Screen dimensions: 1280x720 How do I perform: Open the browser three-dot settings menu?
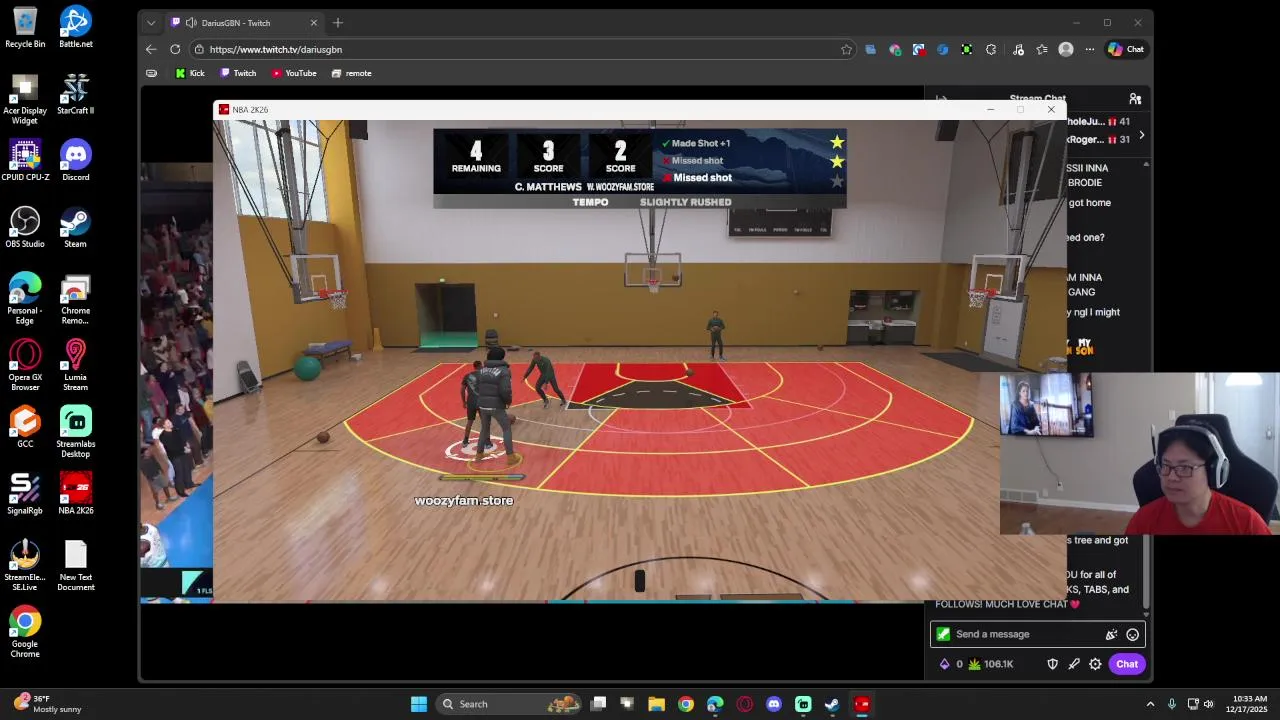click(1090, 49)
